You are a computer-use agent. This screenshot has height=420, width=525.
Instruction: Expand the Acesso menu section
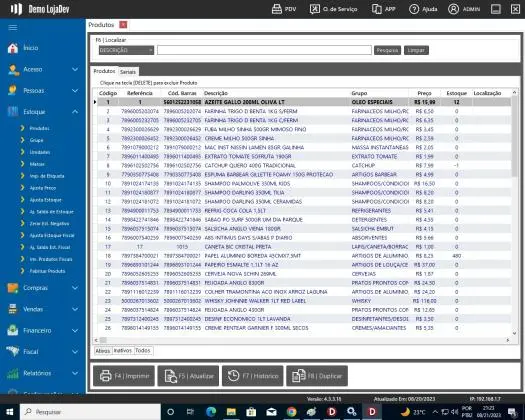pos(75,69)
